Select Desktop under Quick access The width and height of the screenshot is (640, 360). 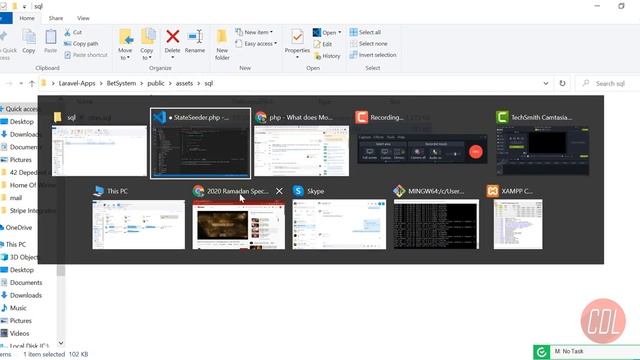tap(22, 122)
